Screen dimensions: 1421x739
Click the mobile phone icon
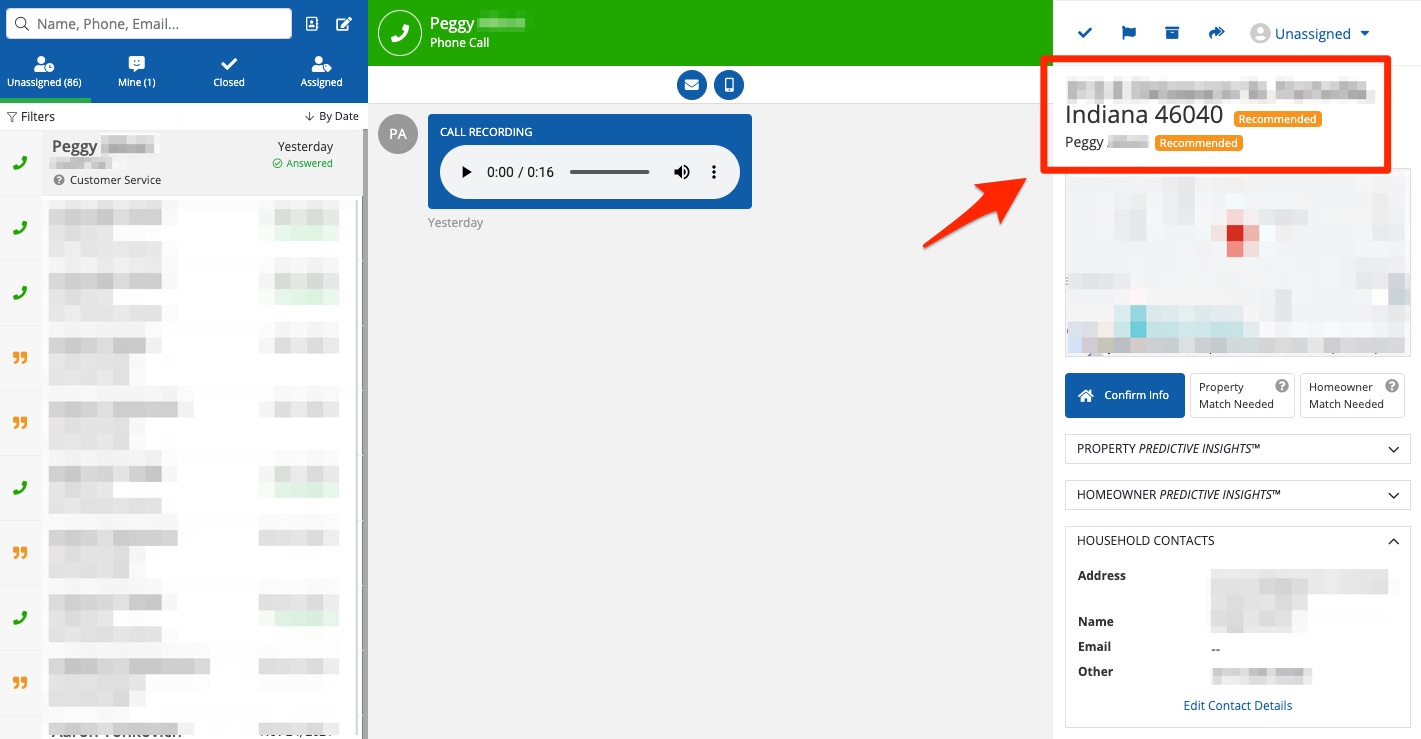tap(729, 85)
